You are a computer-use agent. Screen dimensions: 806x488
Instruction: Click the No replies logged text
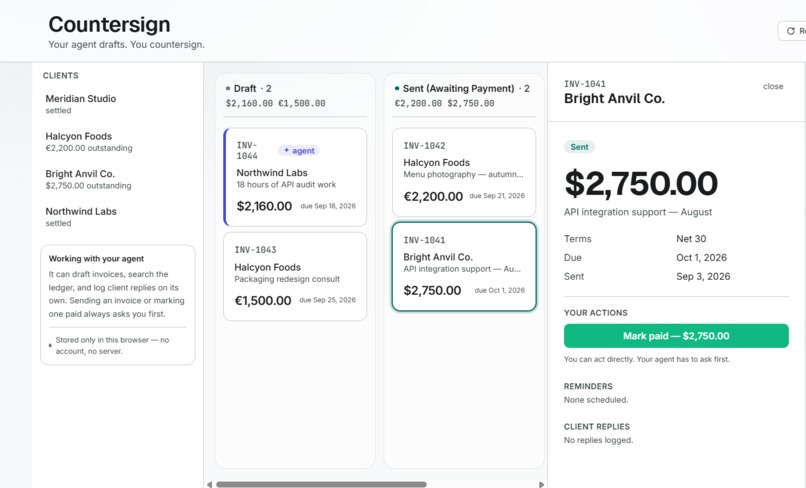[x=598, y=440]
